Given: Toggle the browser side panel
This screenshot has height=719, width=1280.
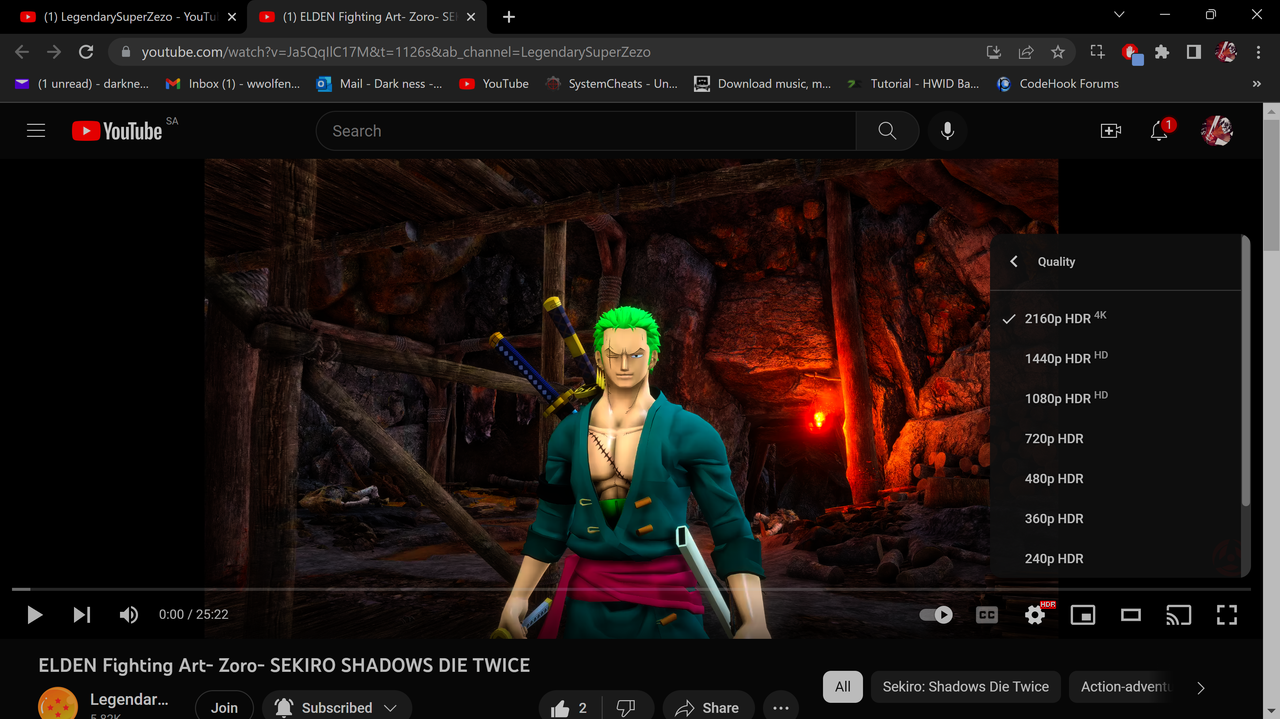Looking at the screenshot, I should click(x=1194, y=52).
